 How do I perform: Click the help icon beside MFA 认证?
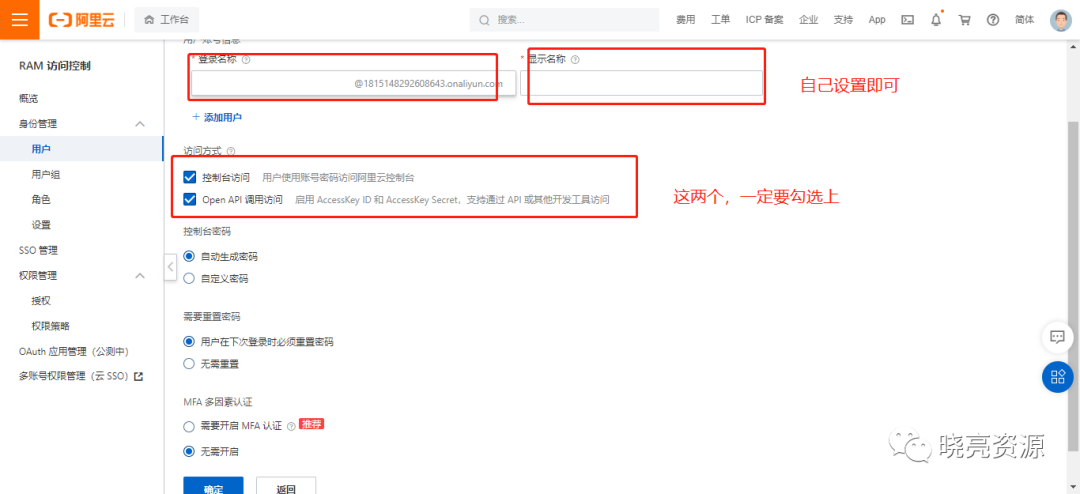coord(291,426)
